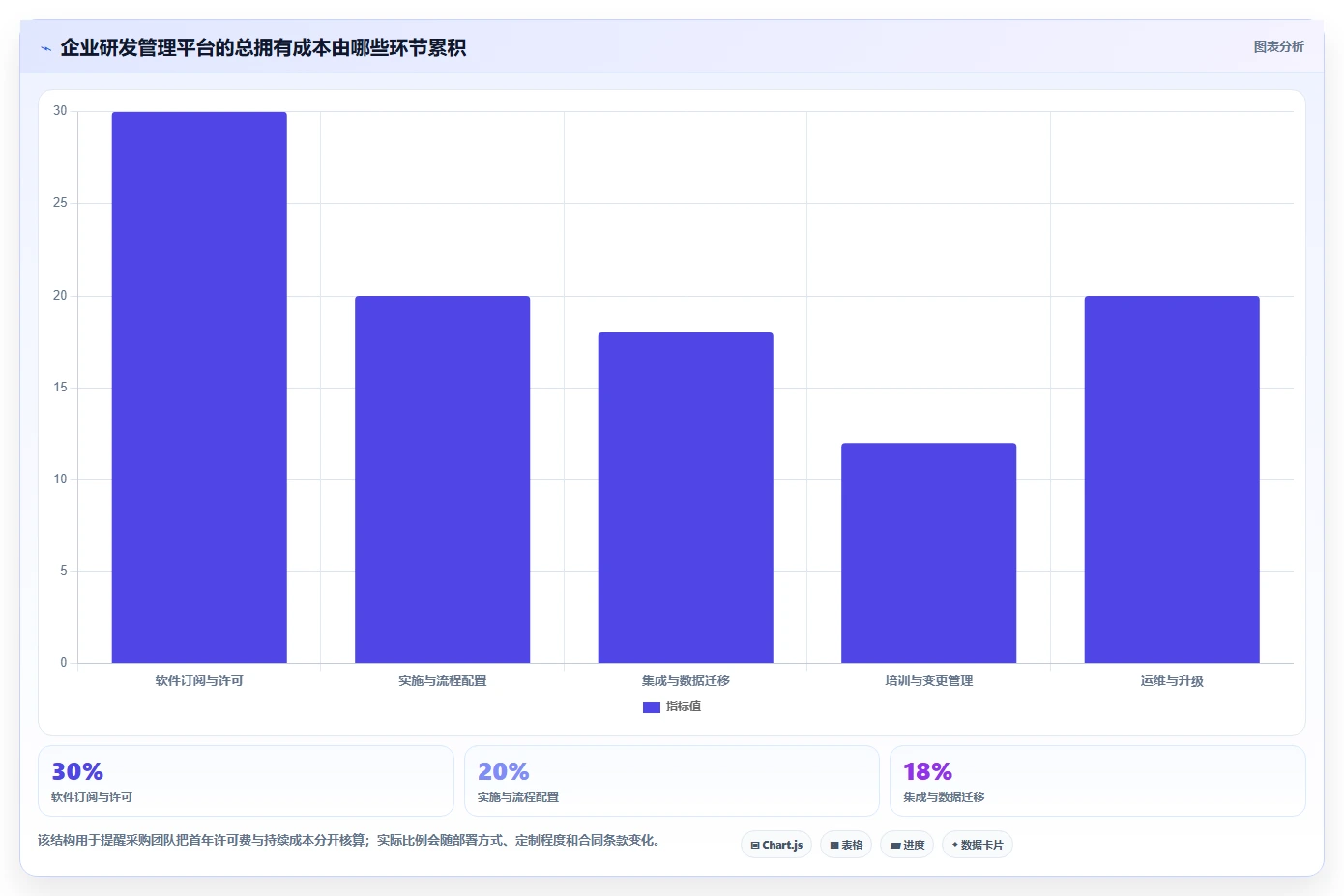Click the 表格 tag chip
The image size is (1344, 896).
pyautogui.click(x=846, y=845)
